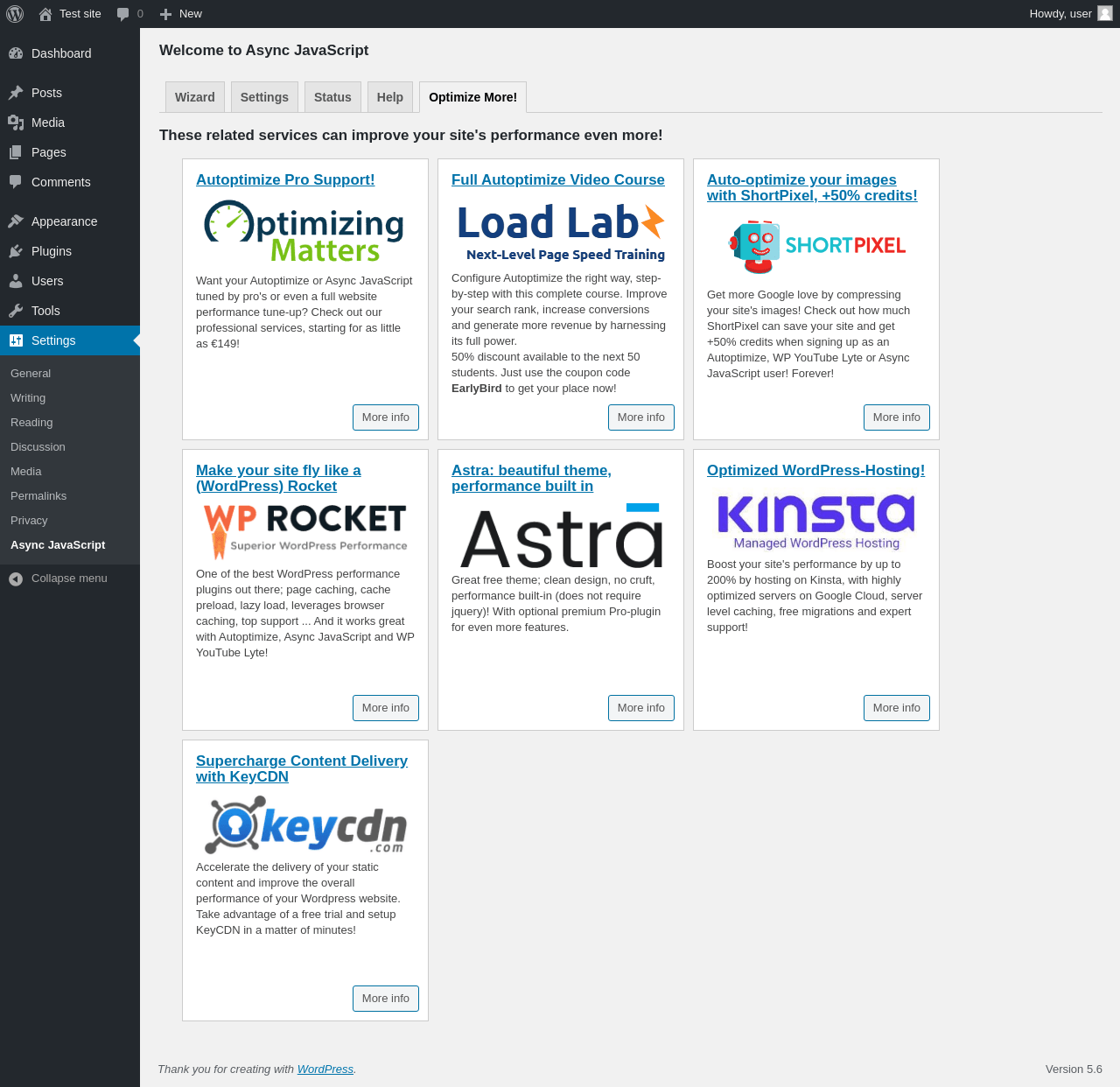The width and height of the screenshot is (1120, 1087).
Task: Open Reading settings submenu
Action: [x=70, y=423]
